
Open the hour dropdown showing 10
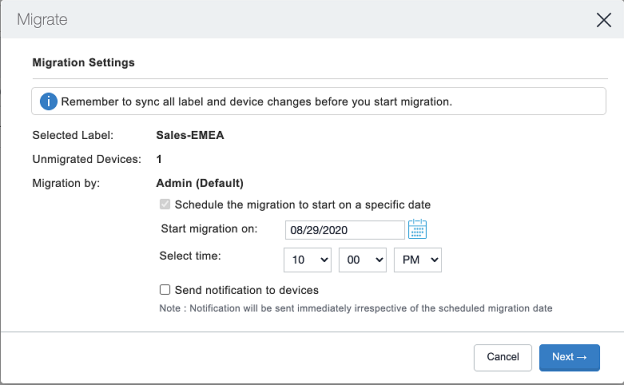308,260
